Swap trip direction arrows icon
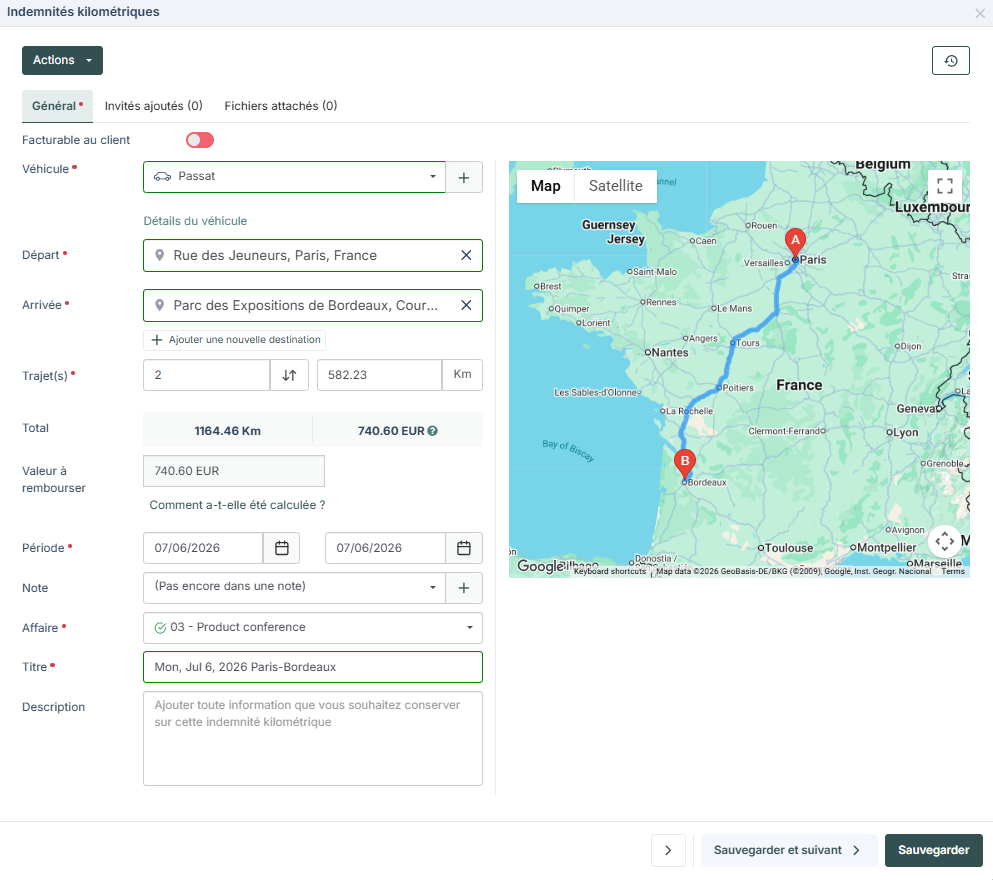 pyautogui.click(x=289, y=375)
